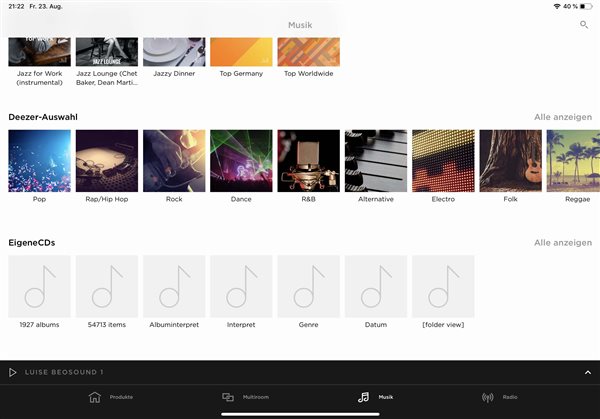Open the Produkte tab
This screenshot has width=600, height=419.
pos(110,397)
